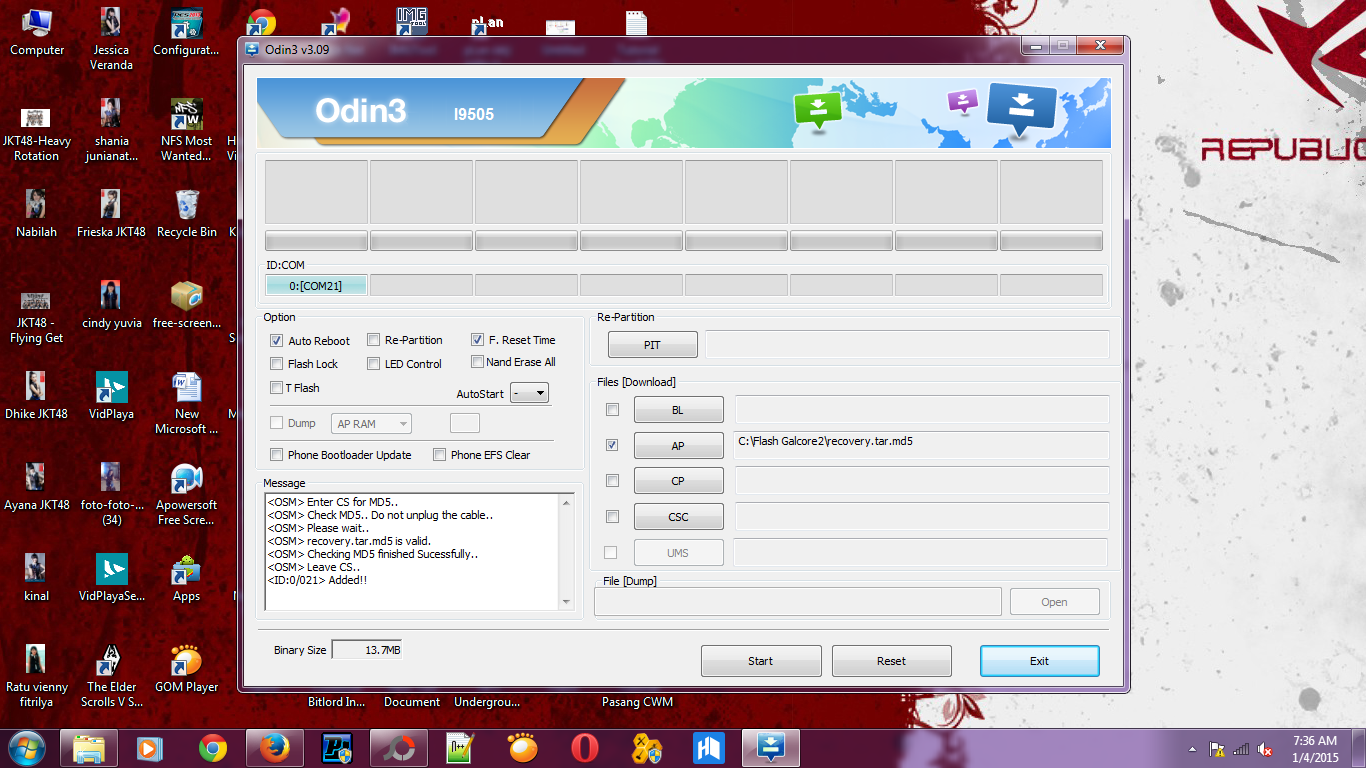Open the volume icon in system tray
The width and height of the screenshot is (1366, 768).
pos(1265,749)
